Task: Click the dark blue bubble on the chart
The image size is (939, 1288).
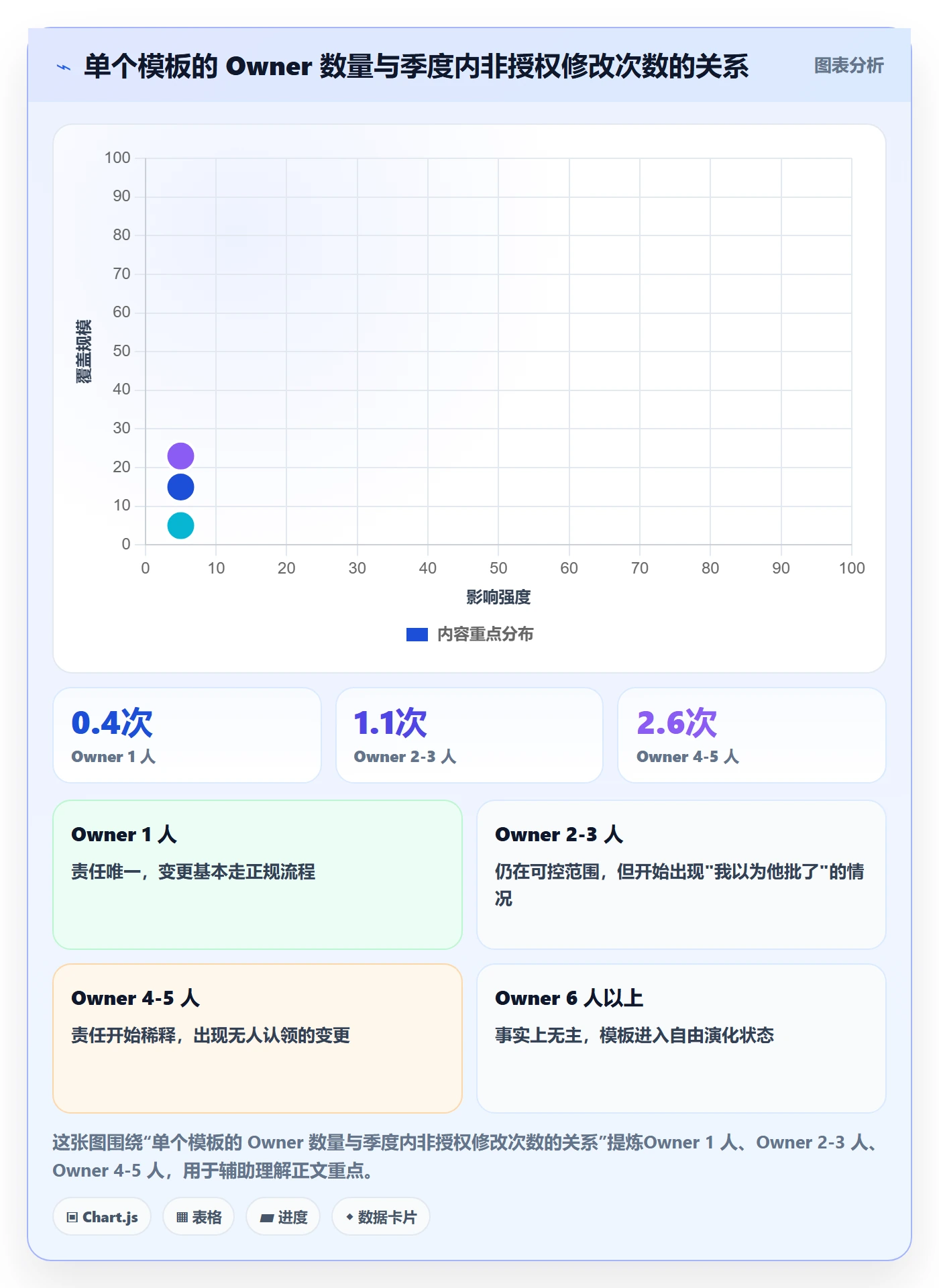Action: click(x=180, y=487)
